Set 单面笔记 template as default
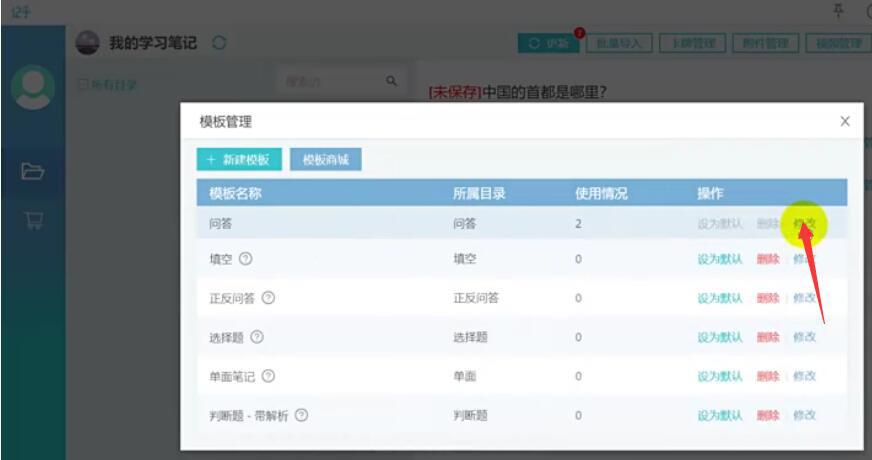This screenshot has width=872, height=460. tap(720, 376)
